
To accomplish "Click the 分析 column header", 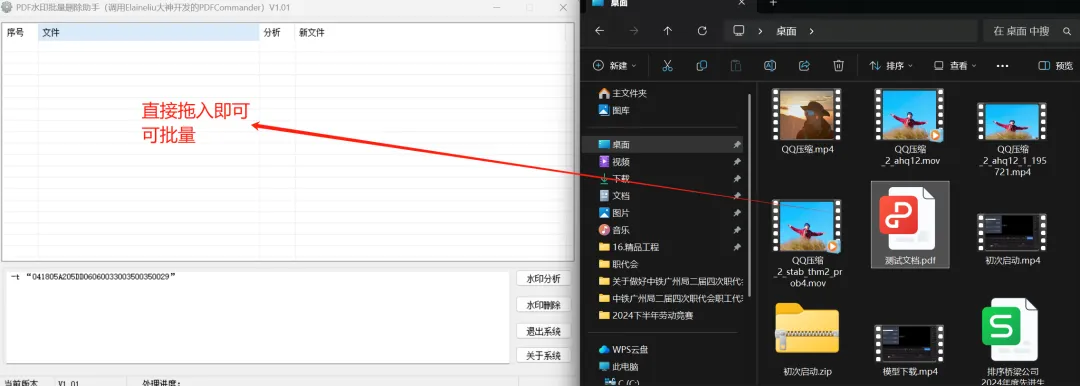I will (x=277, y=32).
